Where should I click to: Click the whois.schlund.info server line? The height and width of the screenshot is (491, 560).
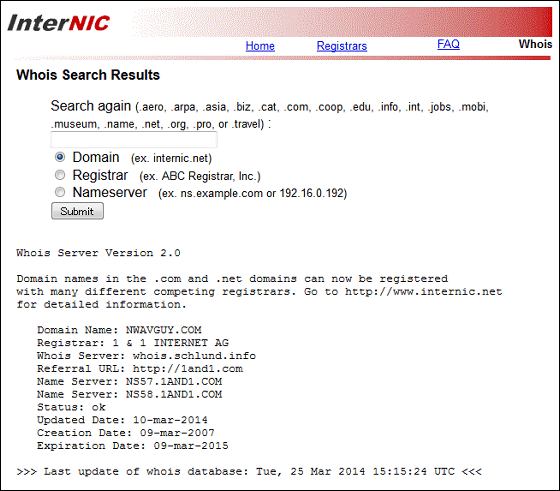tap(146, 356)
